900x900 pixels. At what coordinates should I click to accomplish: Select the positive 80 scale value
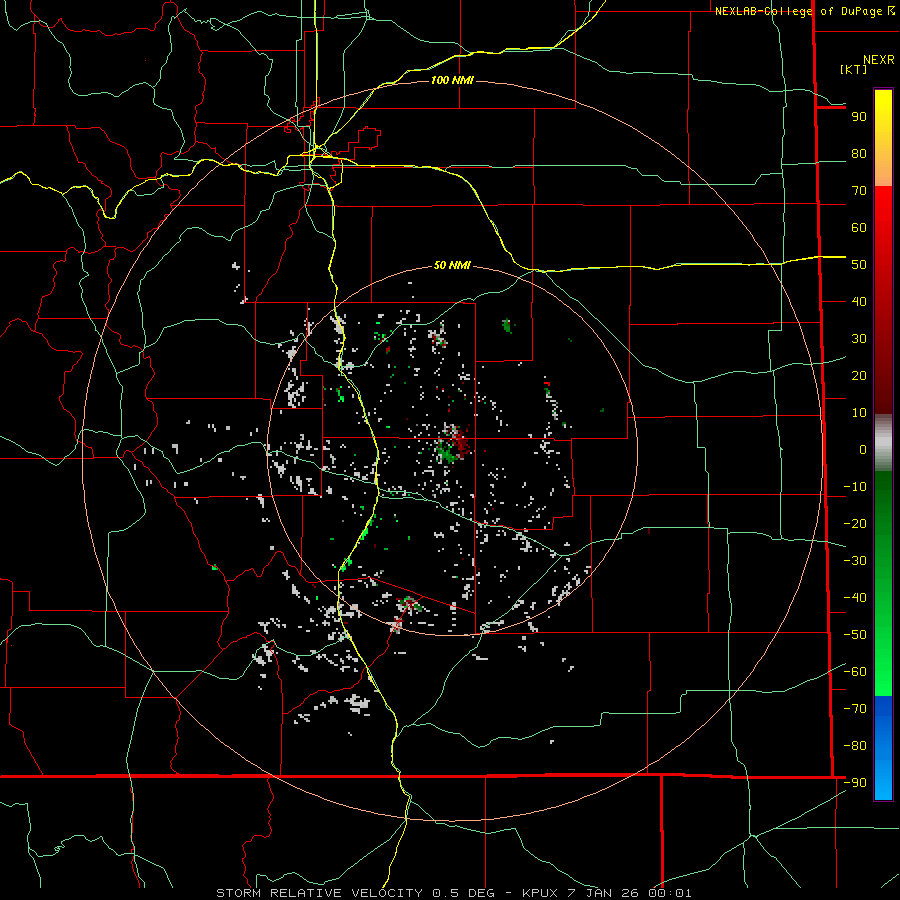[x=859, y=153]
